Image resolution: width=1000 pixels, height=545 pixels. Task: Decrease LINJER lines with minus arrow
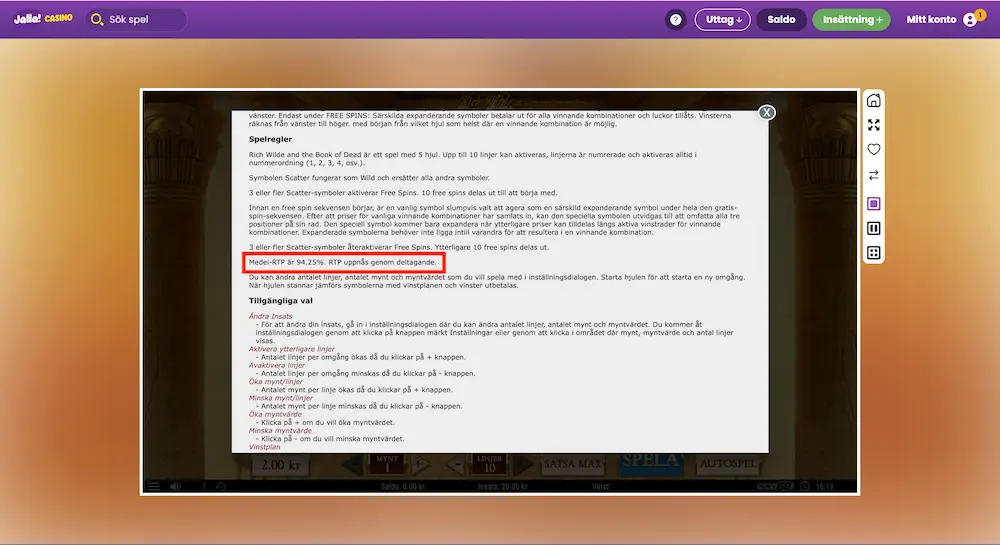[455, 464]
